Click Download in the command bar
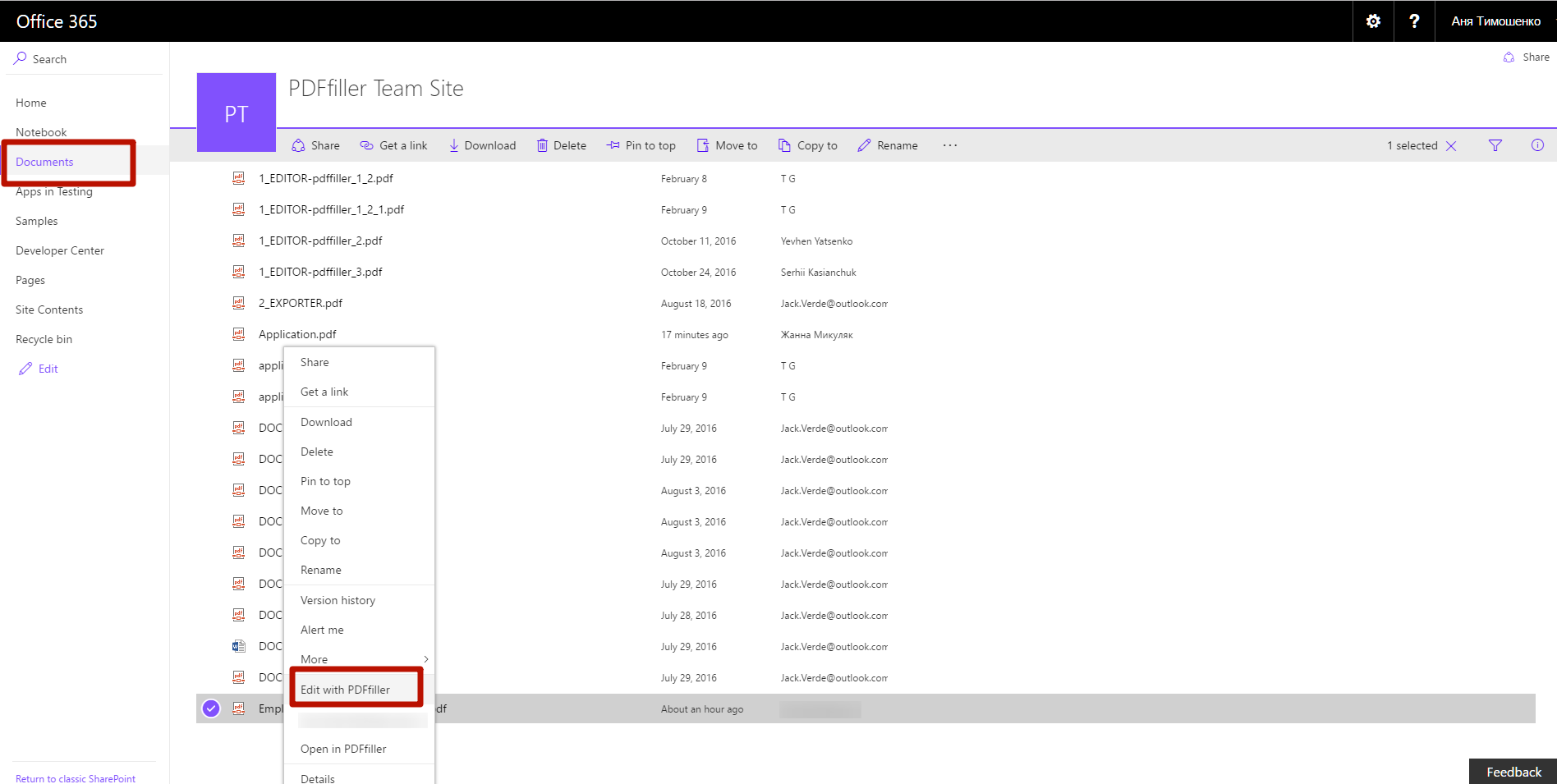The height and width of the screenshot is (784, 1557). 482,145
